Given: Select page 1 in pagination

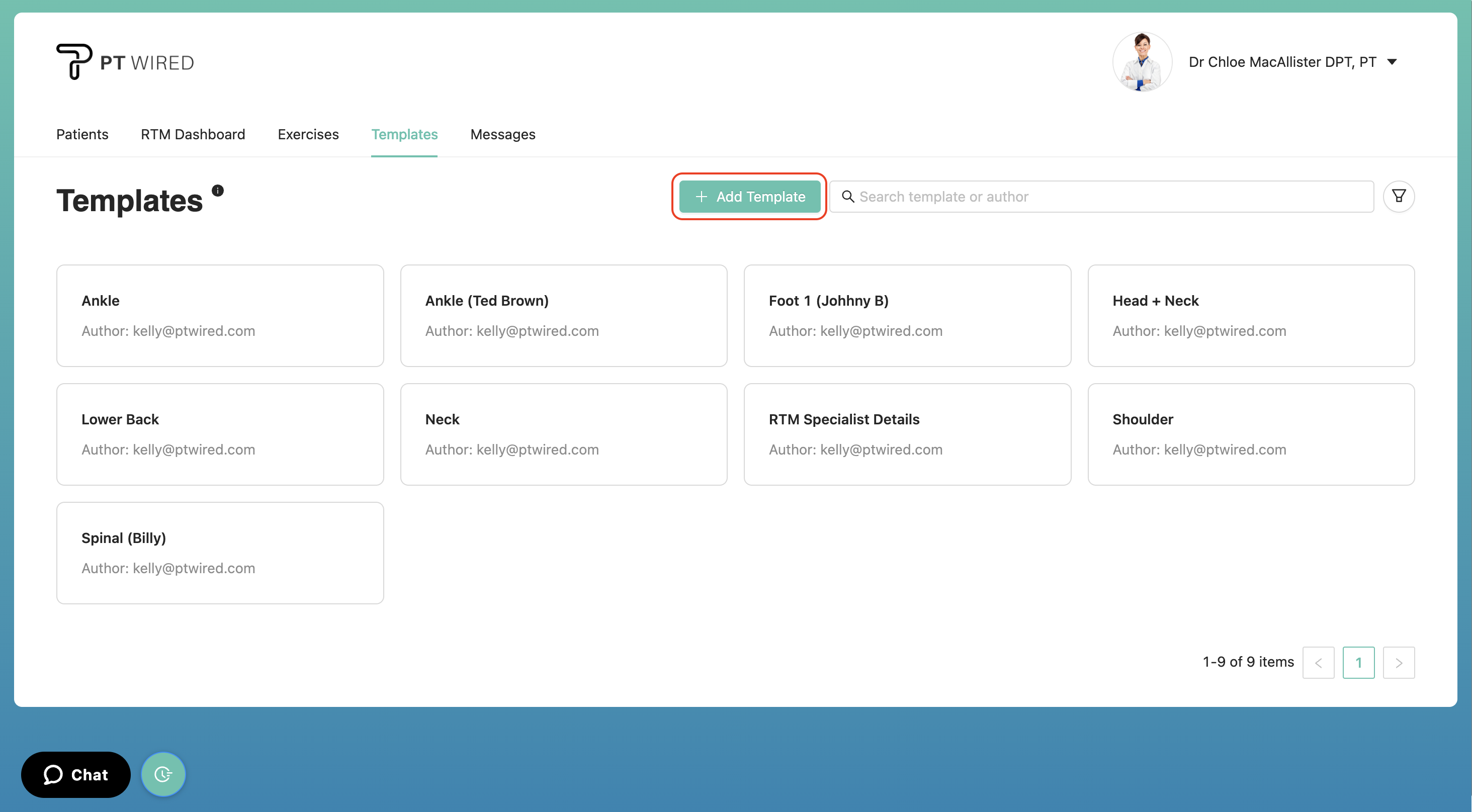Looking at the screenshot, I should pos(1358,662).
